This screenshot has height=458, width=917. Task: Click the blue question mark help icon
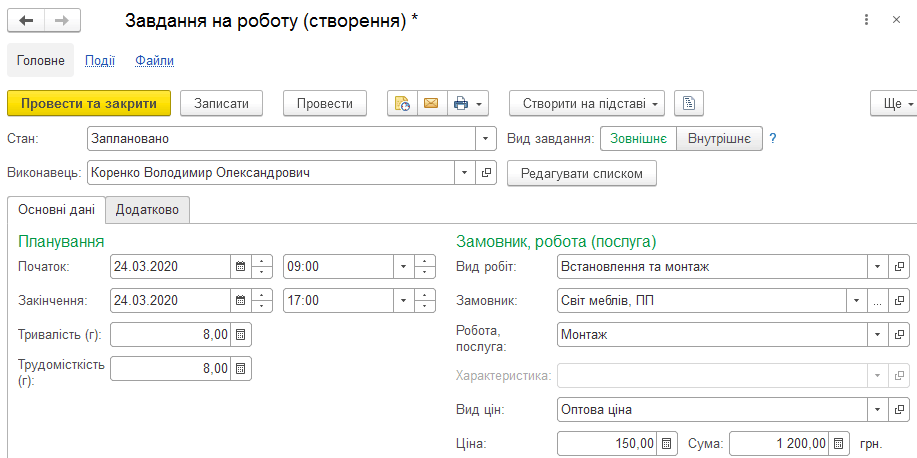[773, 139]
